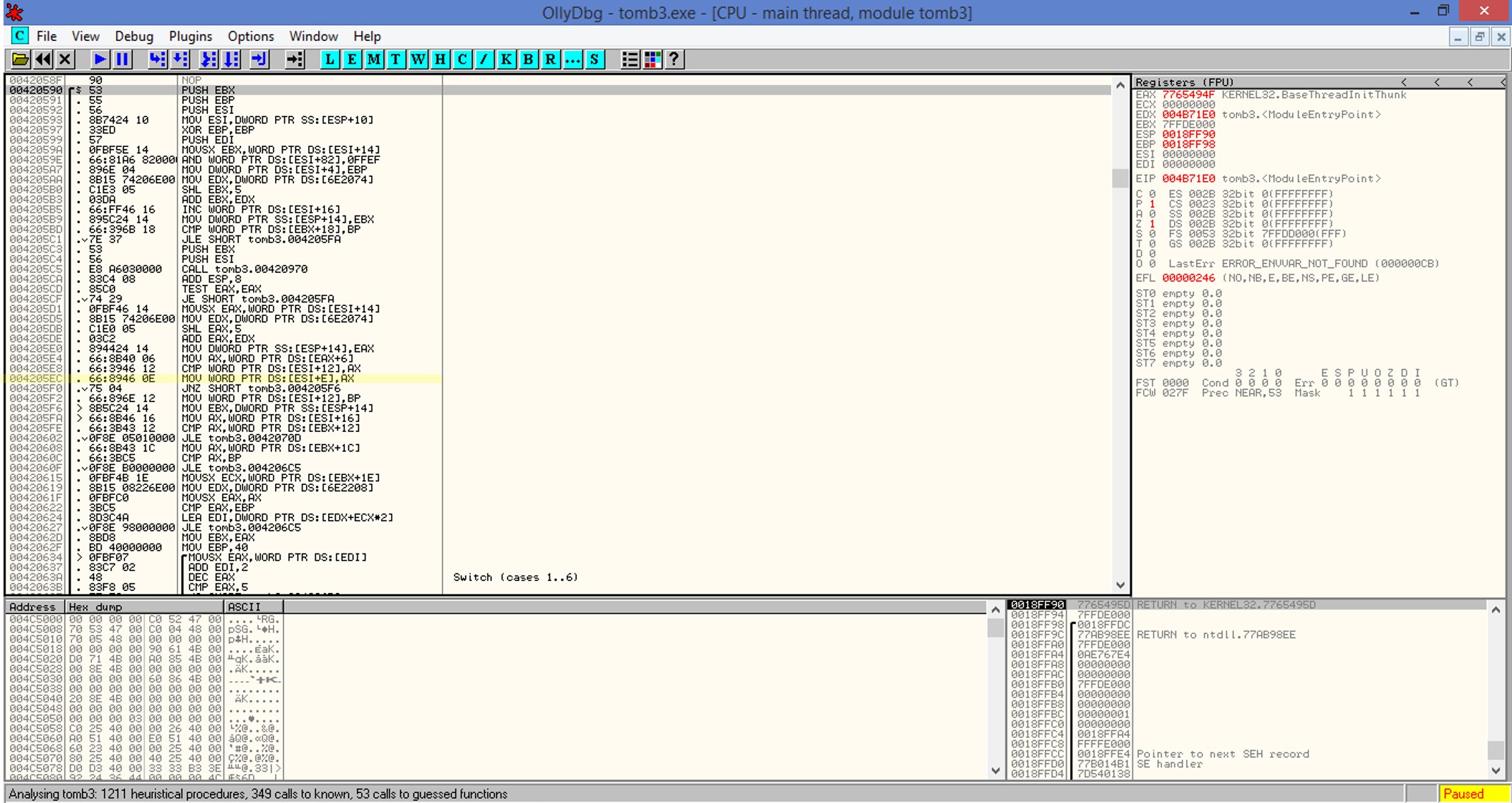Click the Step into toolbar icon

pyautogui.click(x=158, y=59)
